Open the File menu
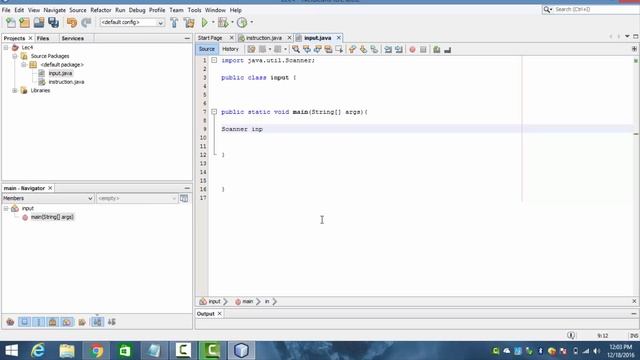The height and width of the screenshot is (360, 640). click(6, 10)
